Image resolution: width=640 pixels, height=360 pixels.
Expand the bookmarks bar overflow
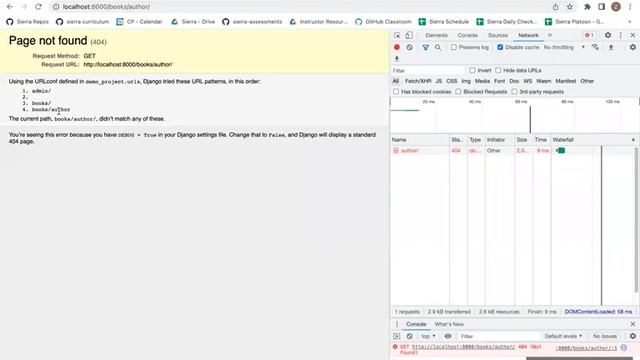tap(629, 22)
